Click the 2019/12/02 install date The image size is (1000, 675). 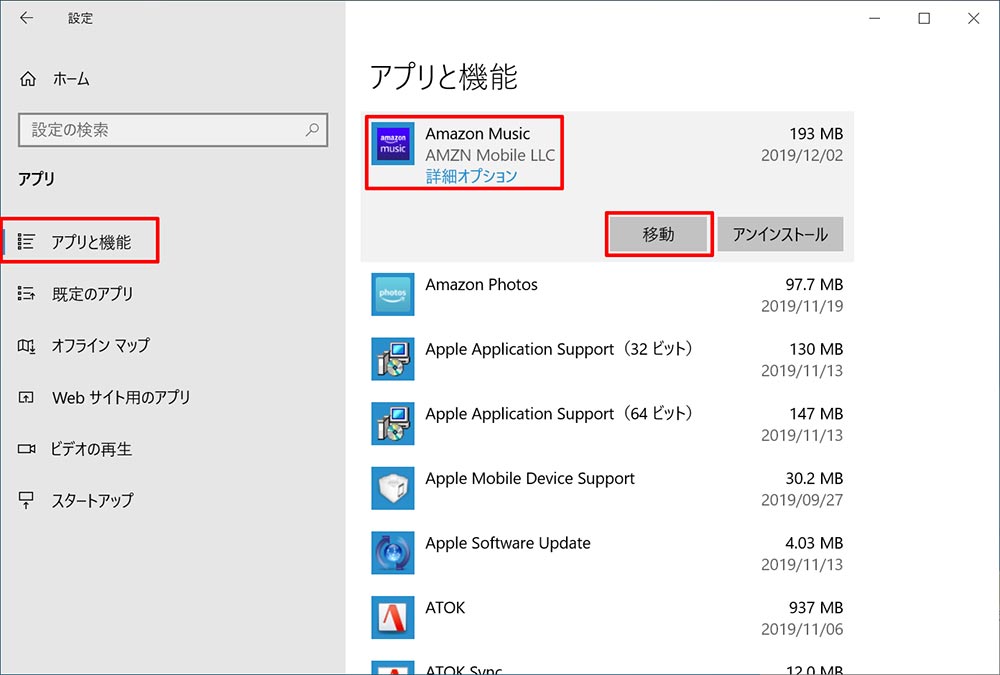[x=802, y=155]
